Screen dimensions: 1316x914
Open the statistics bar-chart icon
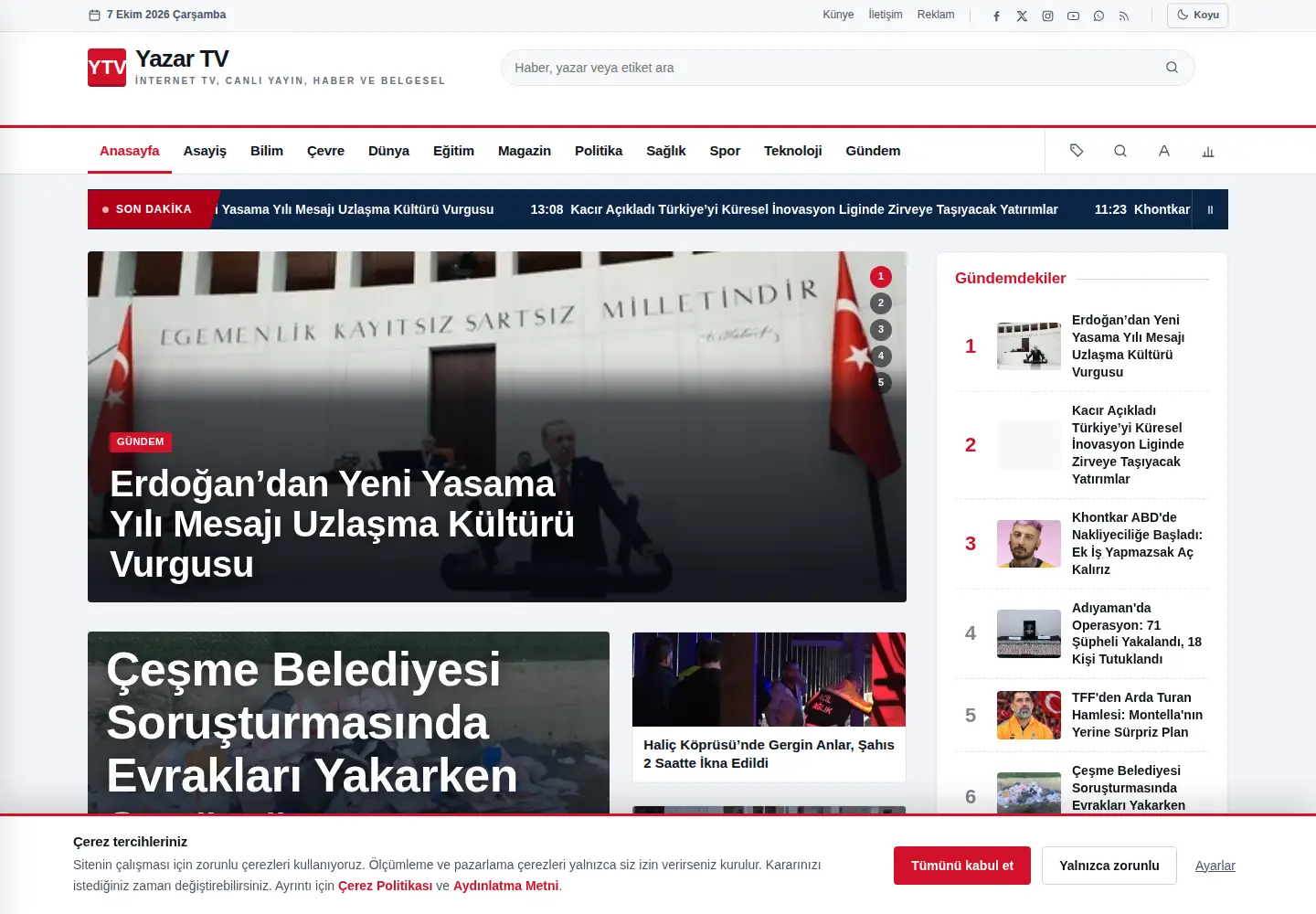tap(1208, 151)
